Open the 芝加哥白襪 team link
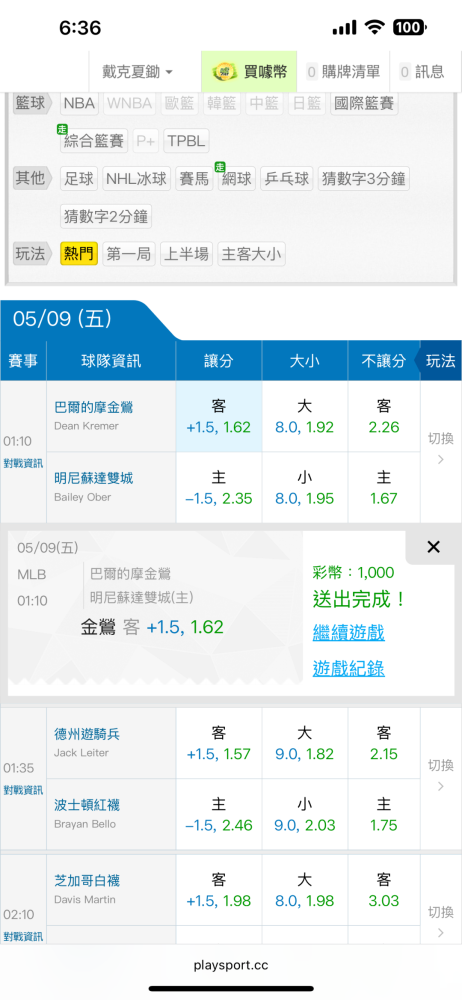Image resolution: width=462 pixels, height=1000 pixels. point(87,881)
